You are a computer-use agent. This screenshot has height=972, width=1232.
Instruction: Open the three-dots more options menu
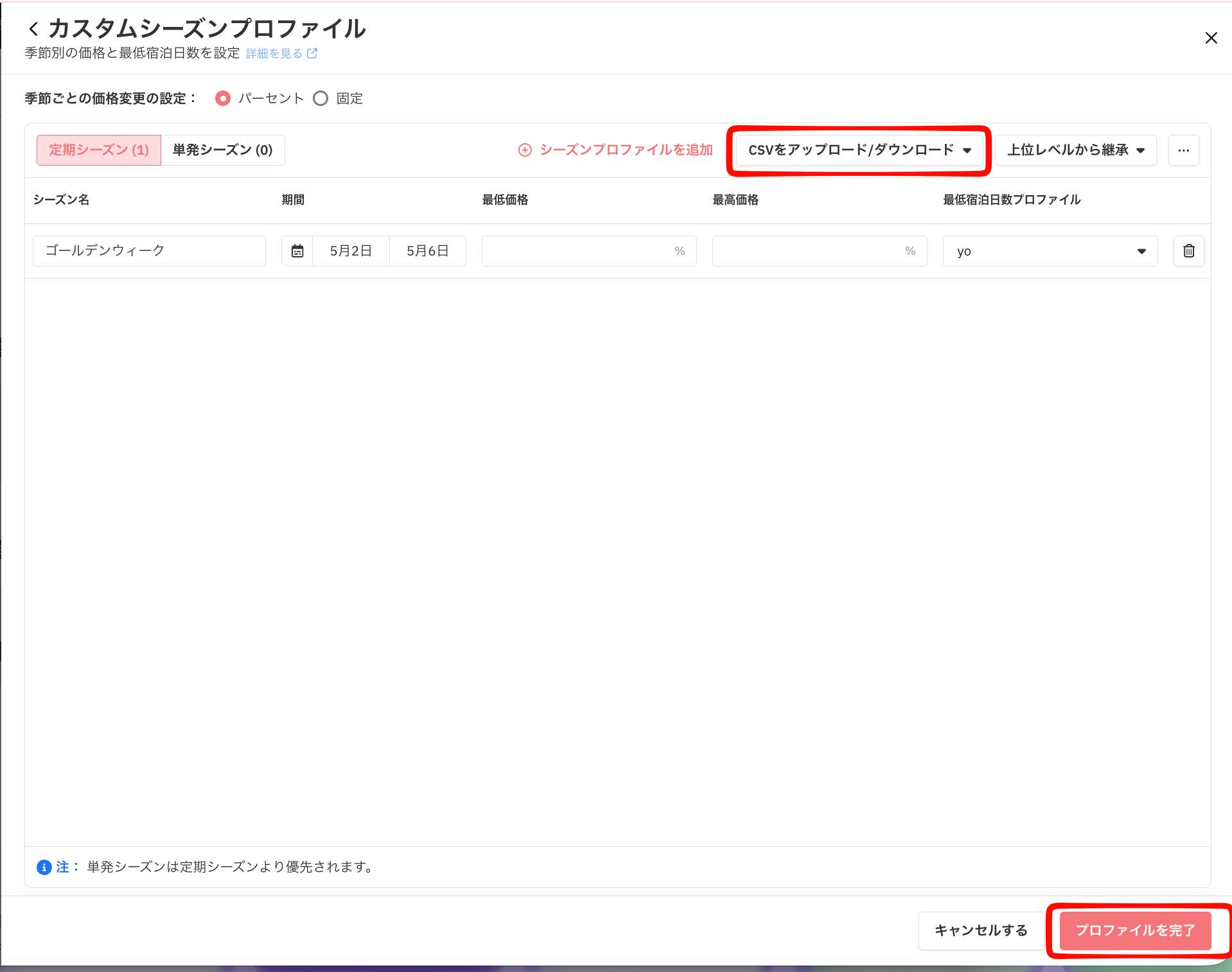coord(1183,150)
